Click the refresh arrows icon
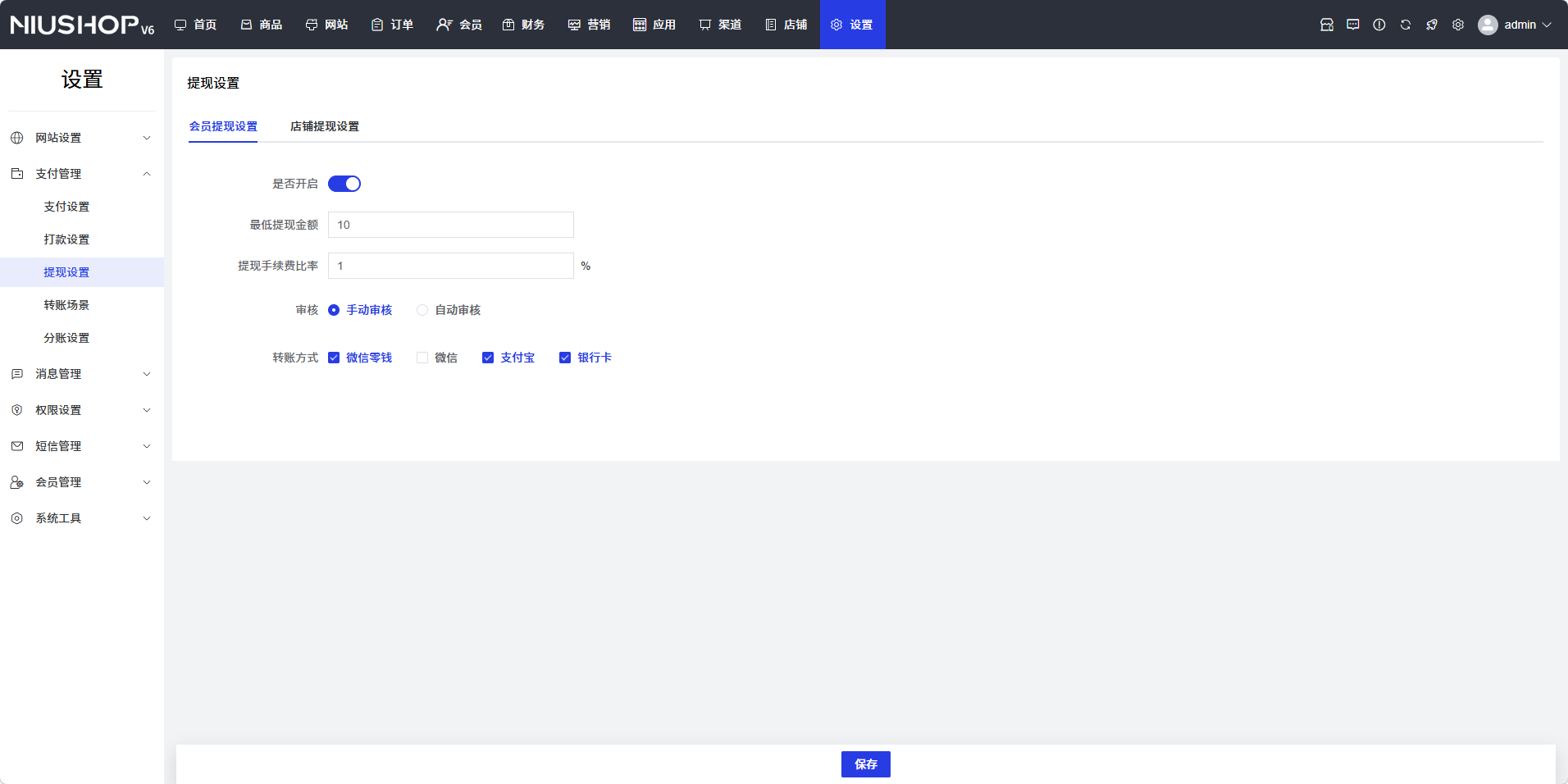 pos(1405,25)
